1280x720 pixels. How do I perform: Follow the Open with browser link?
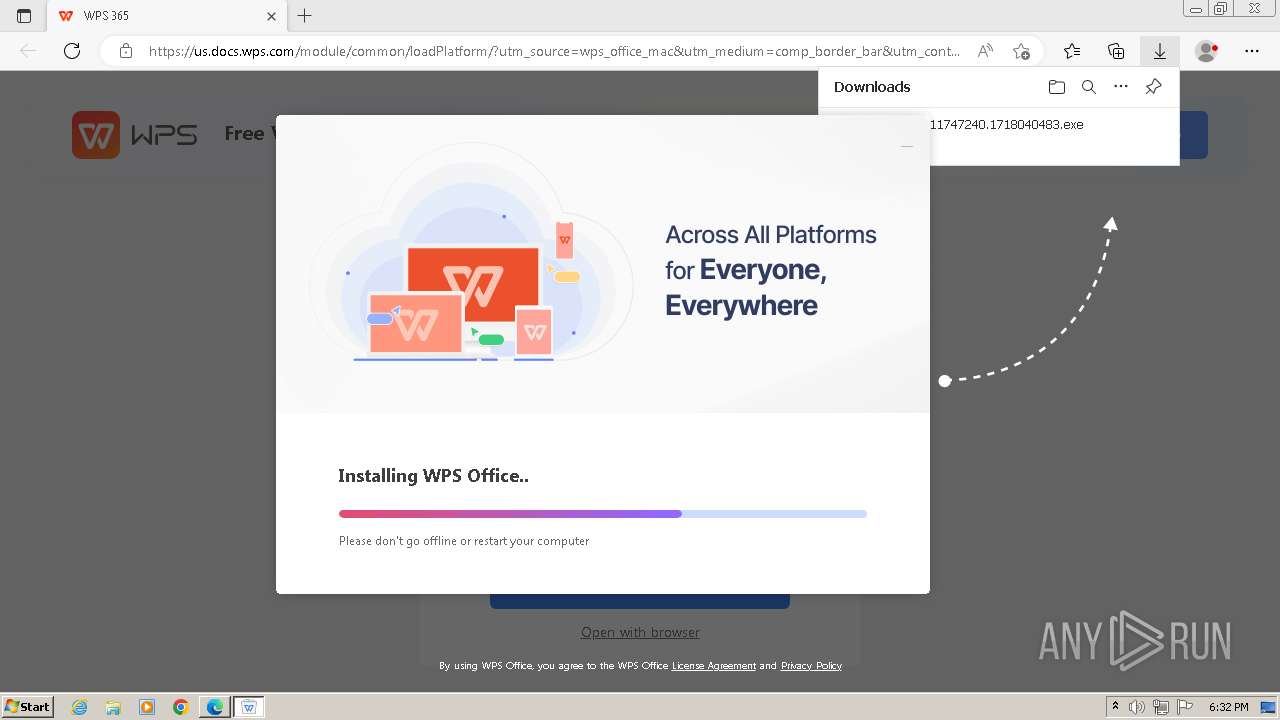click(x=640, y=632)
